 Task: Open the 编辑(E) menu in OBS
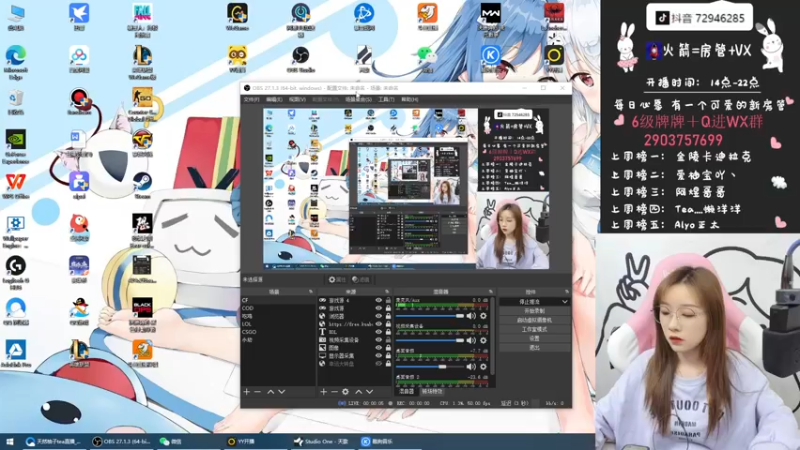pyautogui.click(x=274, y=99)
